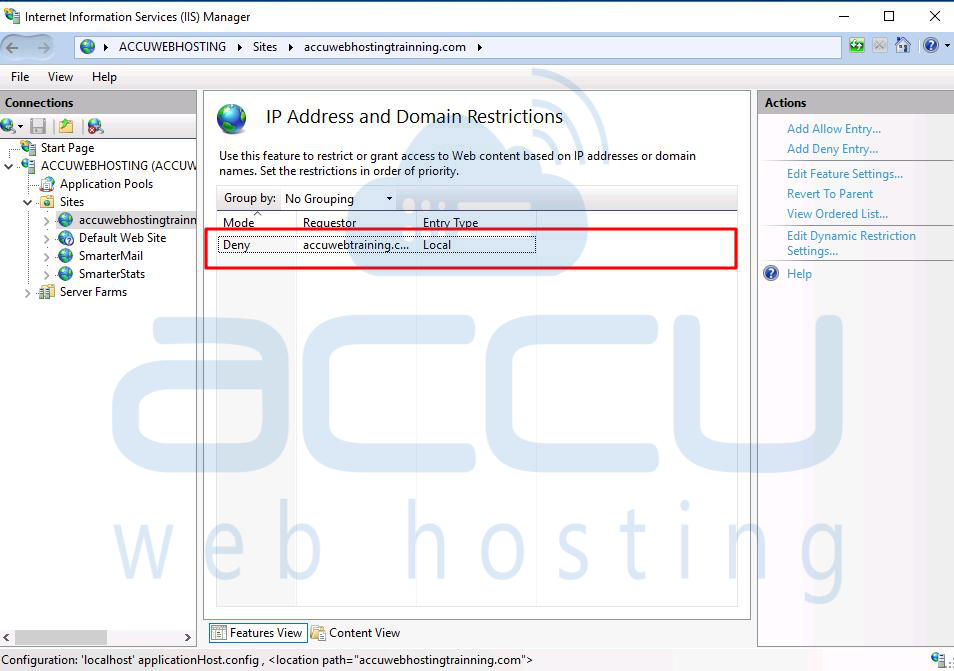Open the arrow after accuwebhostingtrainning.com breadcrumb

(x=479, y=47)
